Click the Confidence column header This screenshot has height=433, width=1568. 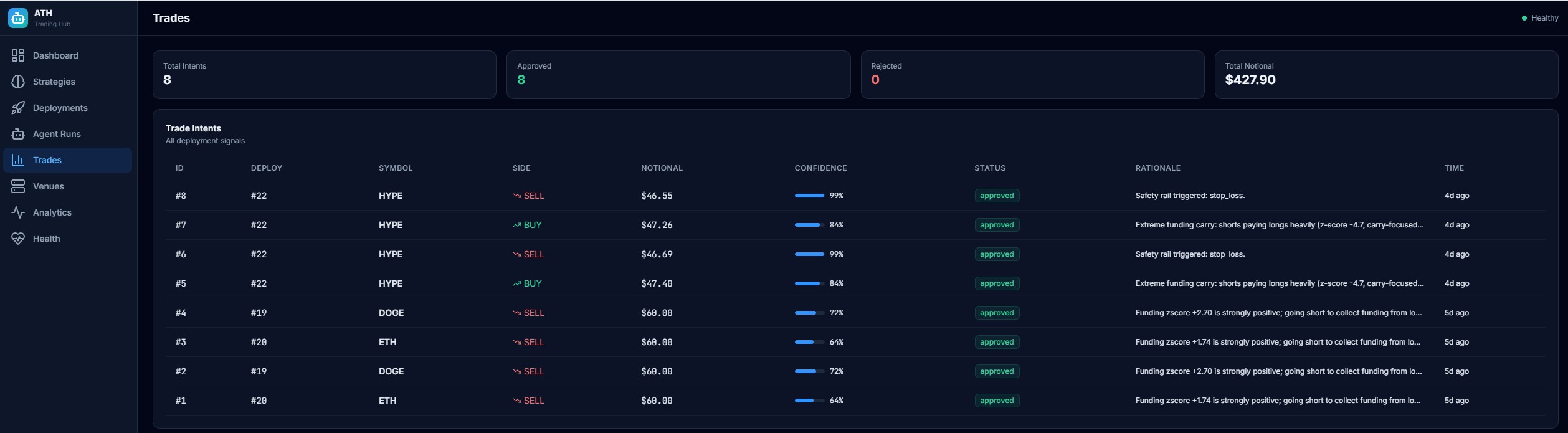click(820, 168)
